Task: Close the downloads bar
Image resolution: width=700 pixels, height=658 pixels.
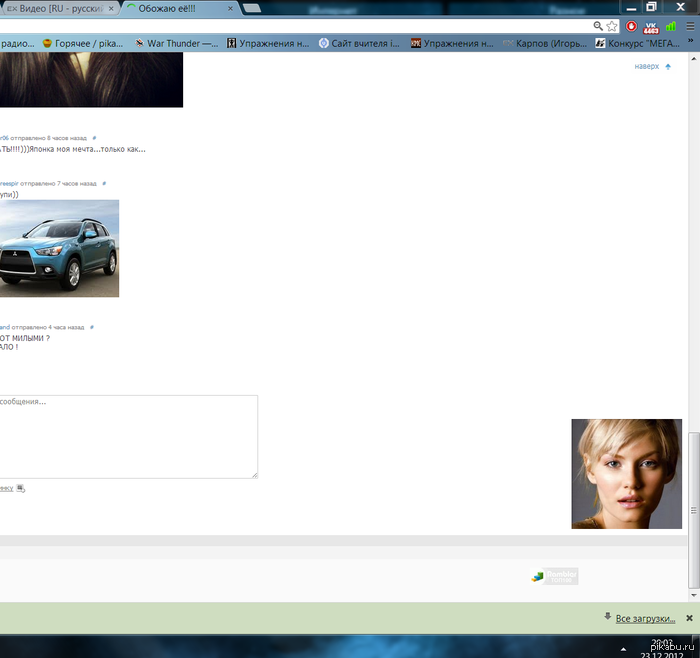Action: pos(689,618)
